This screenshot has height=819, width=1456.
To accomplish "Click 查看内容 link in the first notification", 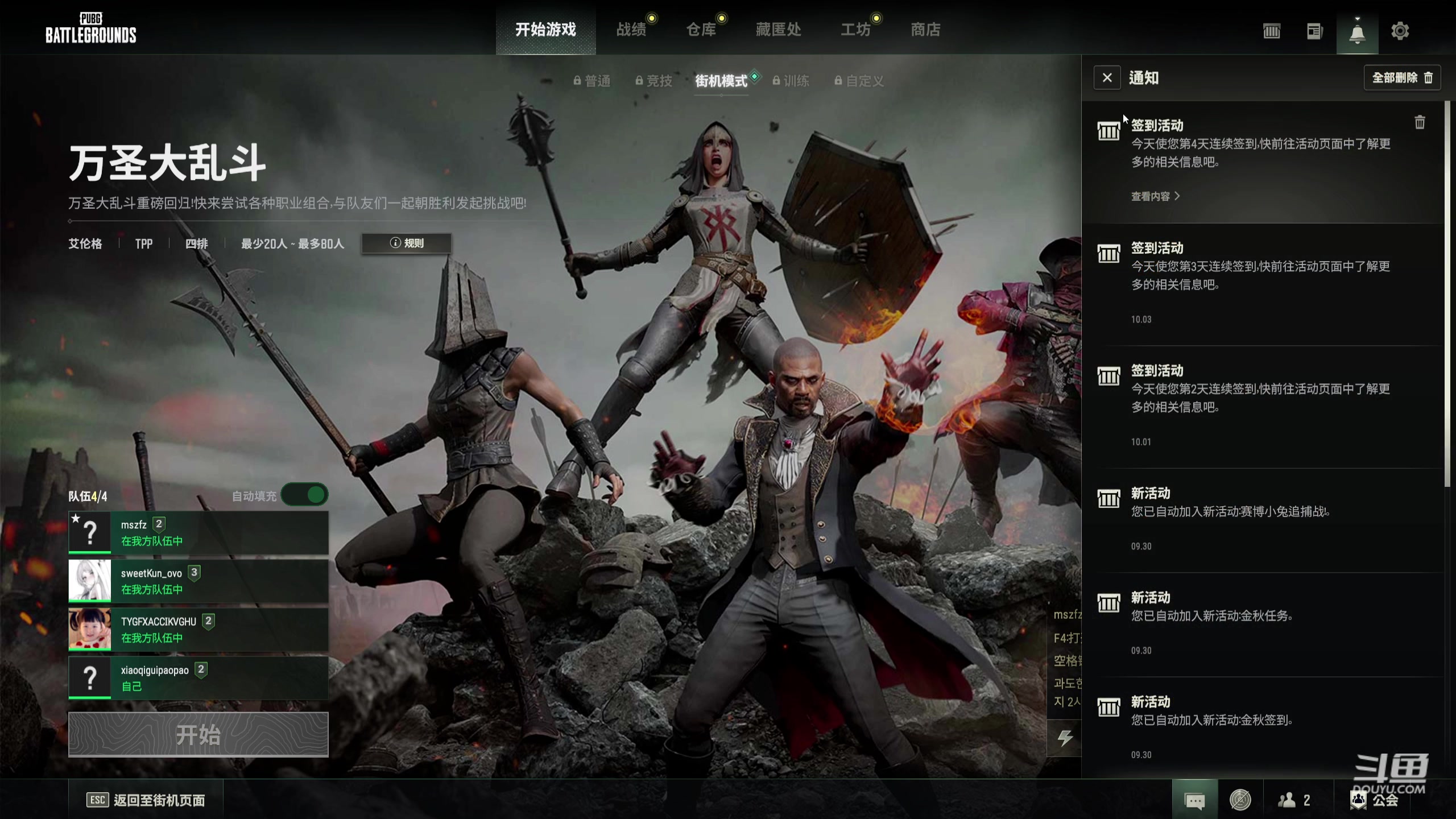I will (1155, 196).
